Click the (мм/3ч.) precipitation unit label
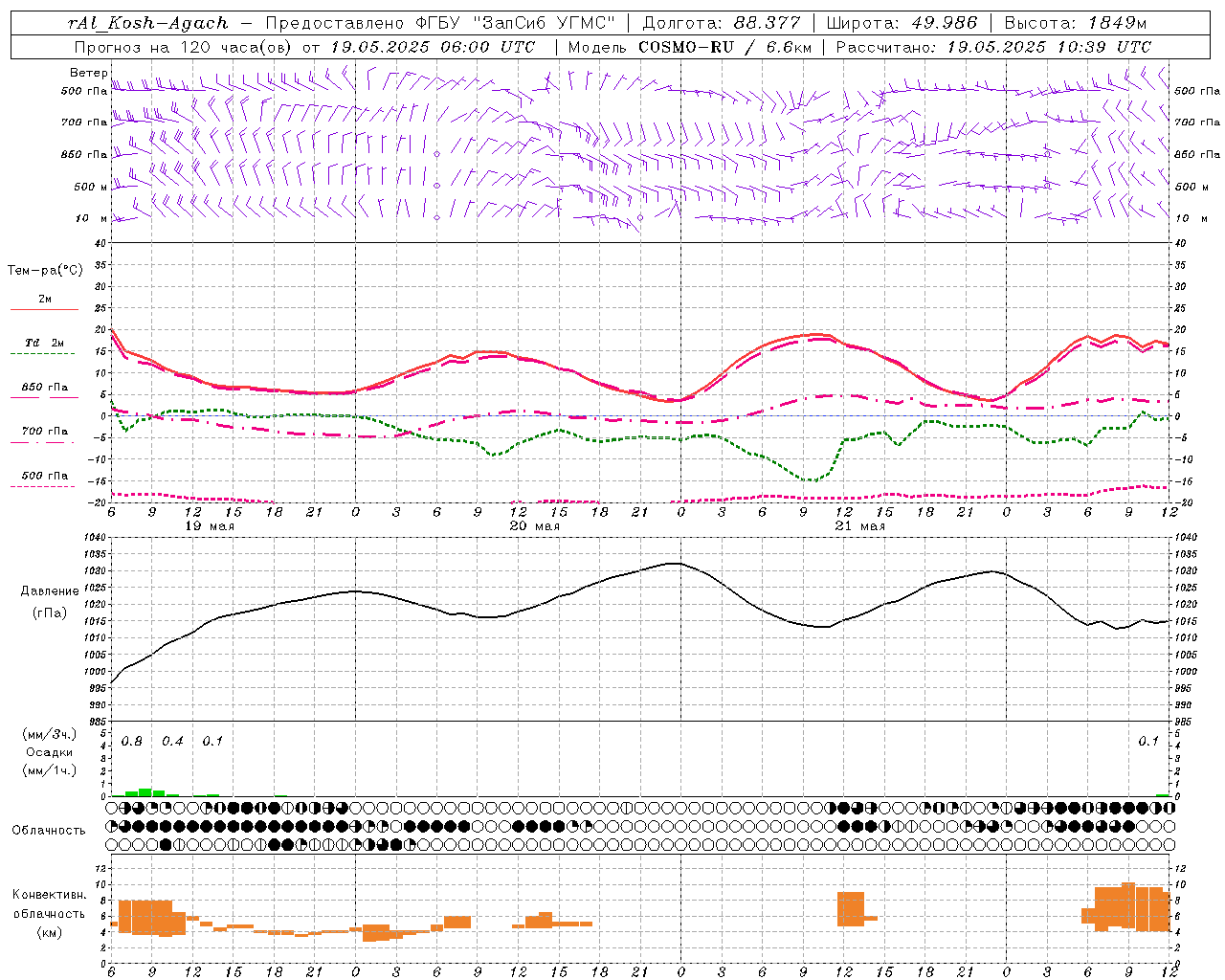 (x=50, y=734)
